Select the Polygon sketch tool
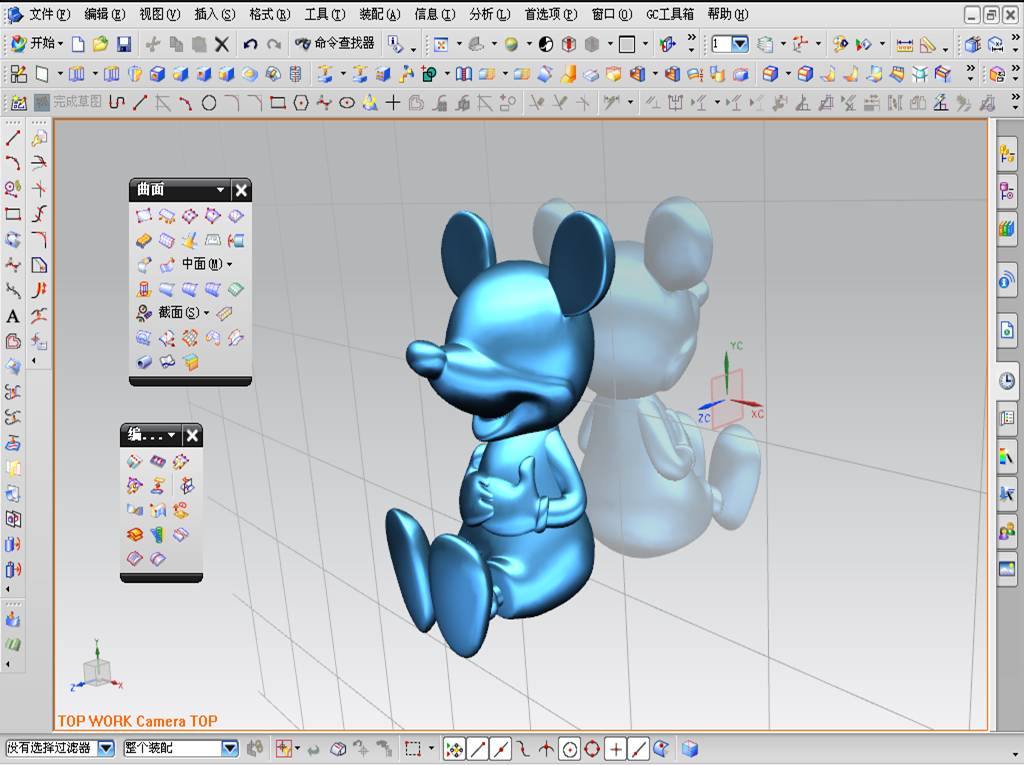Screen dimensions: 1024x765 (x=300, y=102)
